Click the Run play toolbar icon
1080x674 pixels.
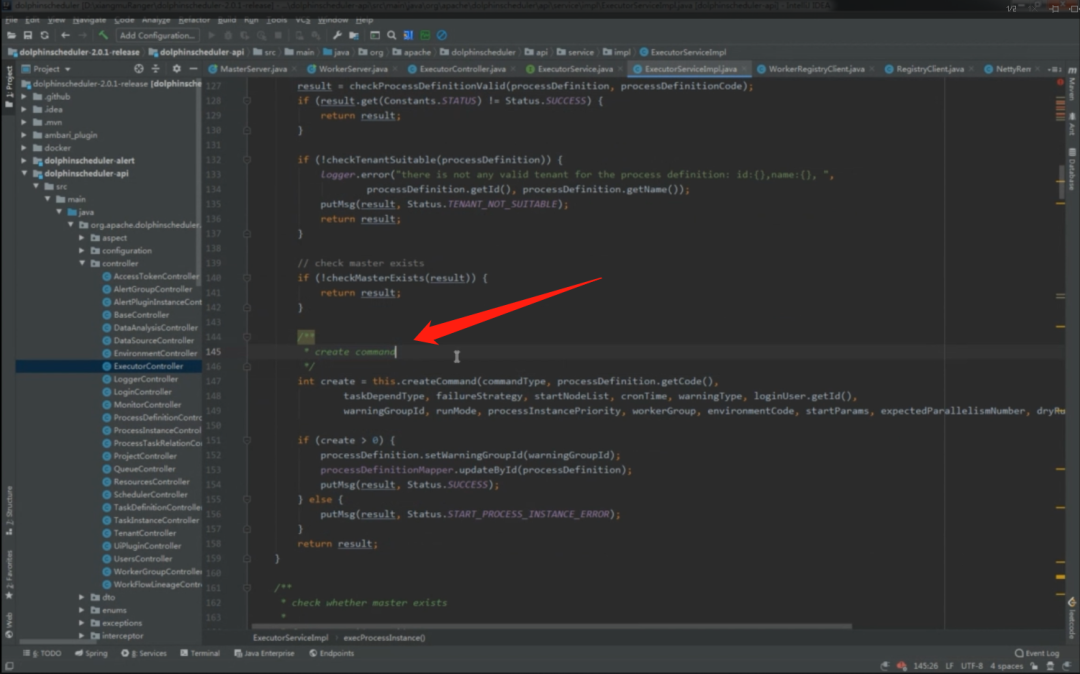(211, 35)
